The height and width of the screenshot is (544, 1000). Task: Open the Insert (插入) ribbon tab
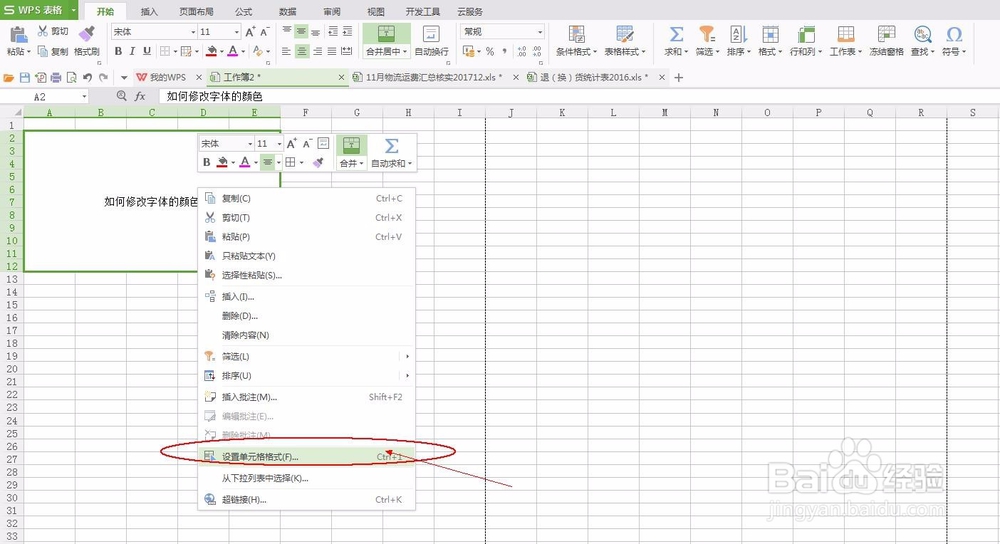point(149,11)
